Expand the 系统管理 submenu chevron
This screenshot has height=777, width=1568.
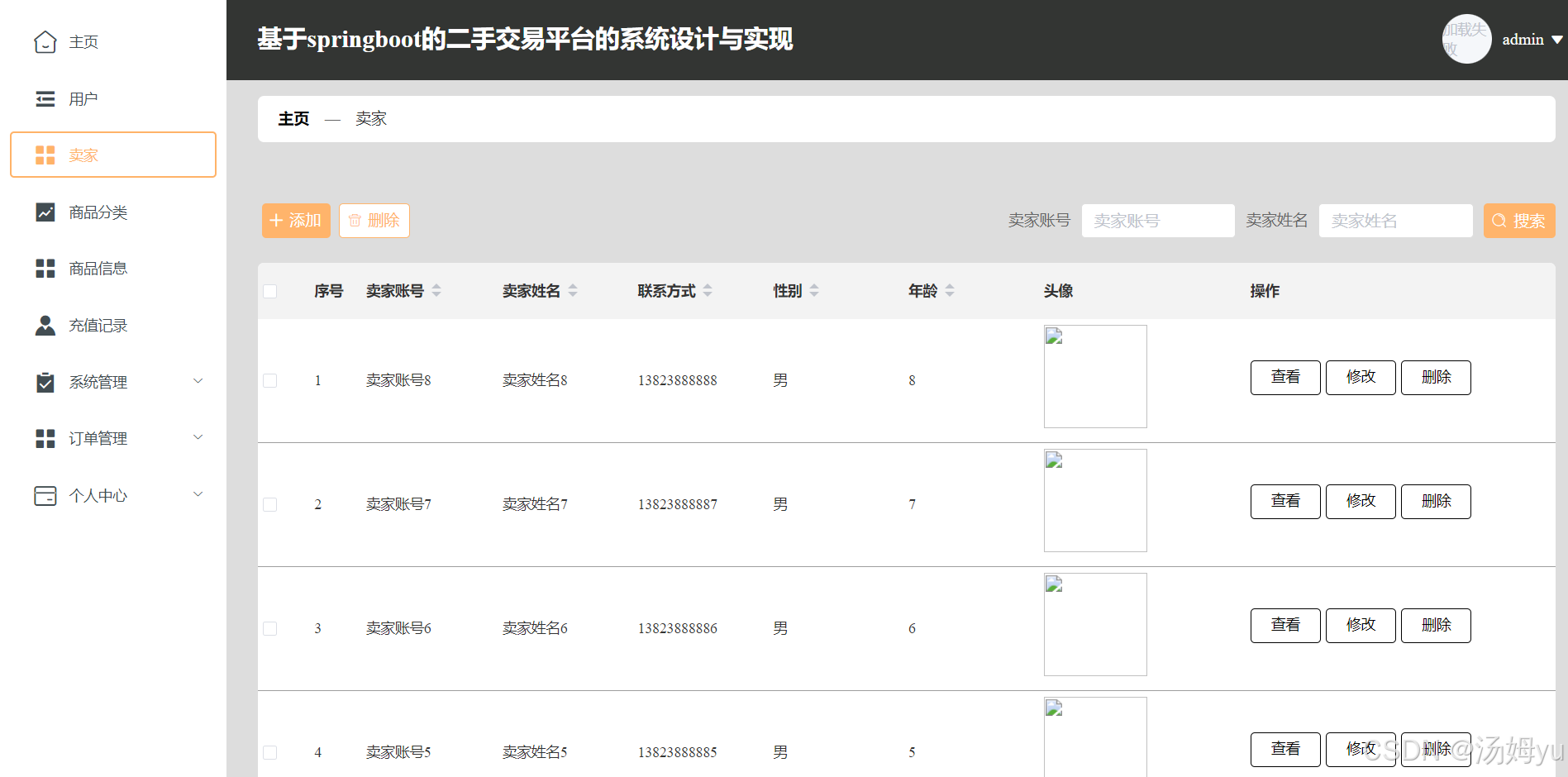198,381
